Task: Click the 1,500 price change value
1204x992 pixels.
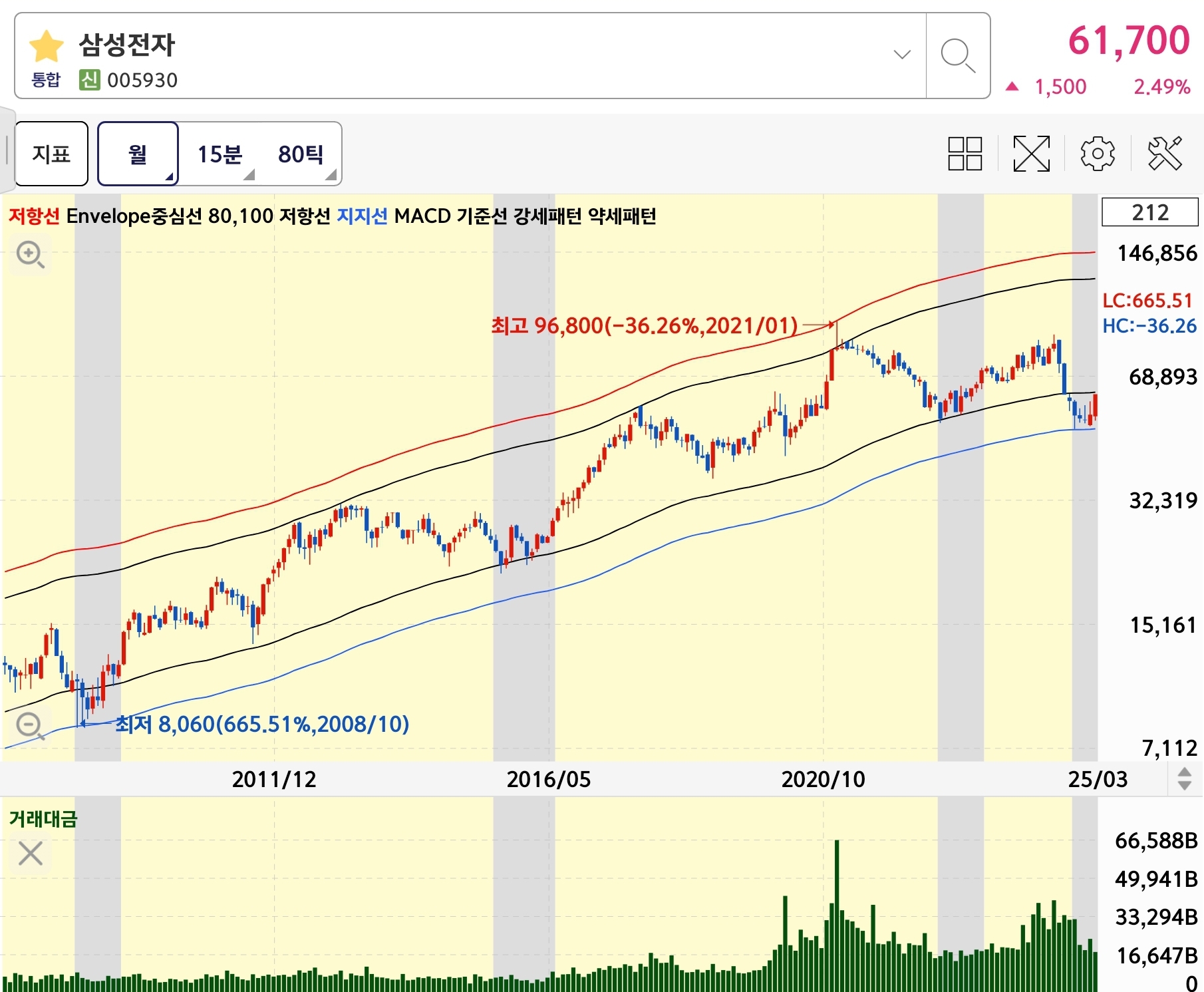Action: (x=1060, y=86)
